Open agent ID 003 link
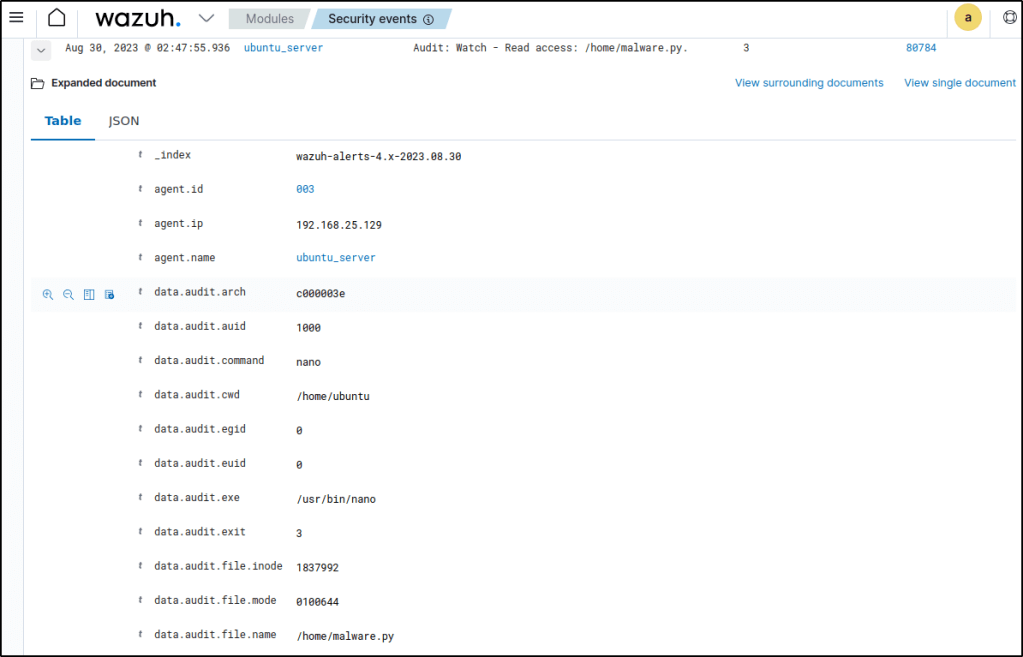 point(306,189)
